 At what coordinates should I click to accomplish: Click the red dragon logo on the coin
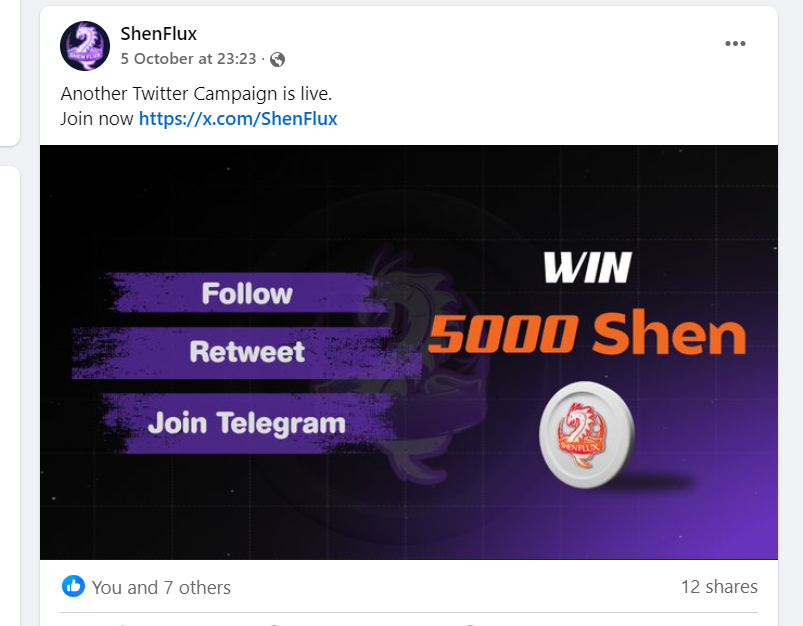click(x=581, y=435)
